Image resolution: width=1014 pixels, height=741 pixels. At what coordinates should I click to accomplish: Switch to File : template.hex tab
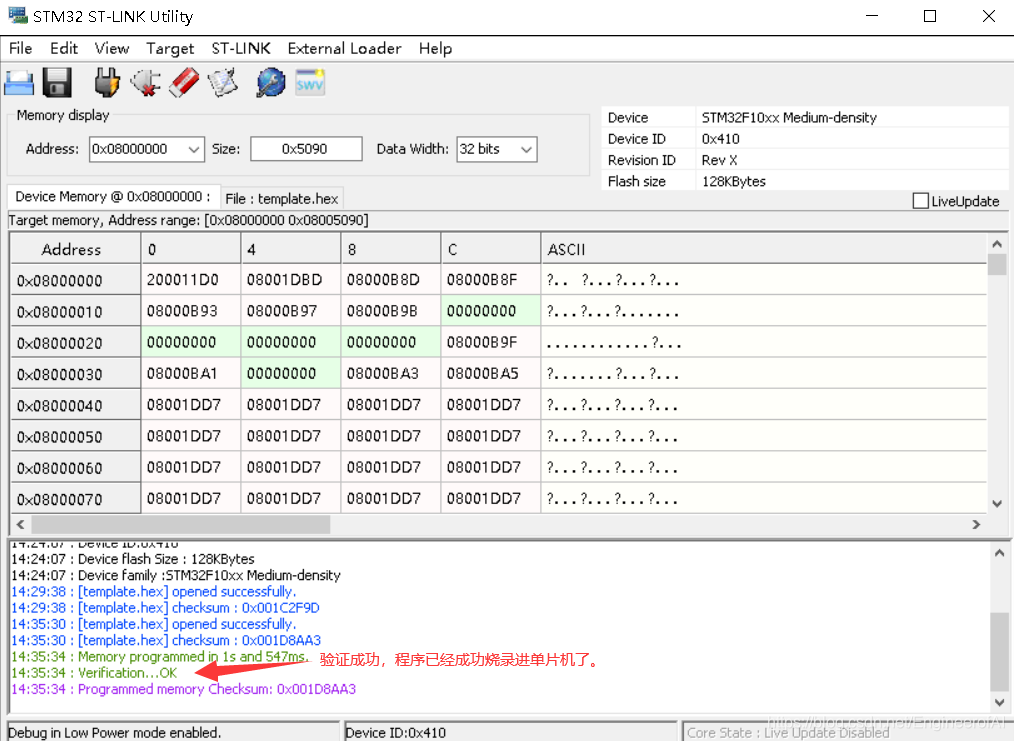point(281,199)
